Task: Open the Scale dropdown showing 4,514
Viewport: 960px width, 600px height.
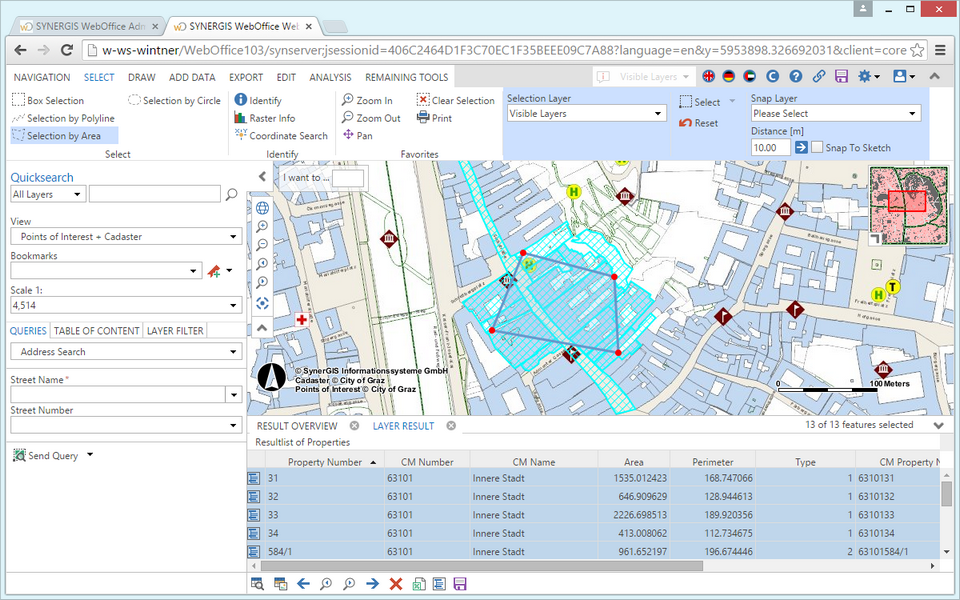Action: [125, 305]
